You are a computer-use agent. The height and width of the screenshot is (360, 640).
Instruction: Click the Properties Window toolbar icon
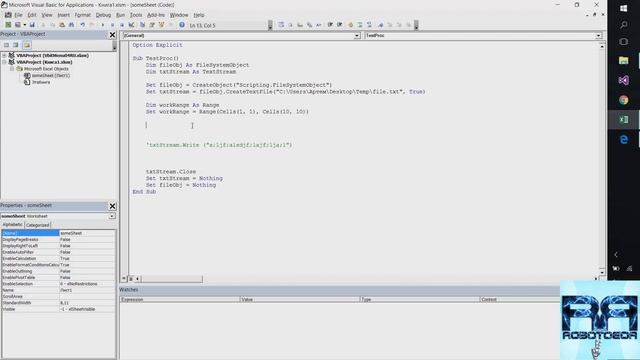pos(152,25)
